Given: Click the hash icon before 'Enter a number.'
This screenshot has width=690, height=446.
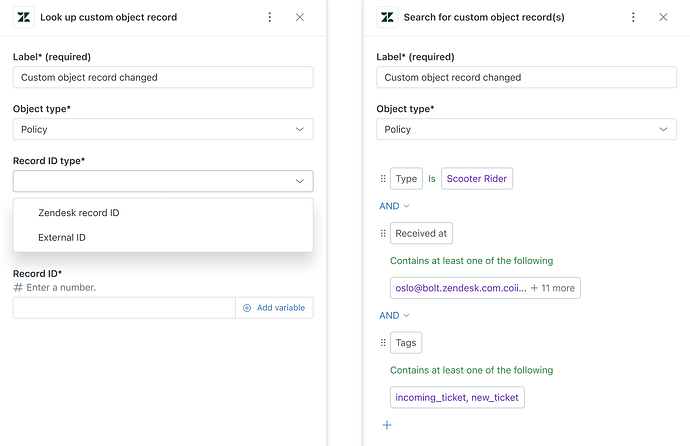Looking at the screenshot, I should click(x=18, y=288).
